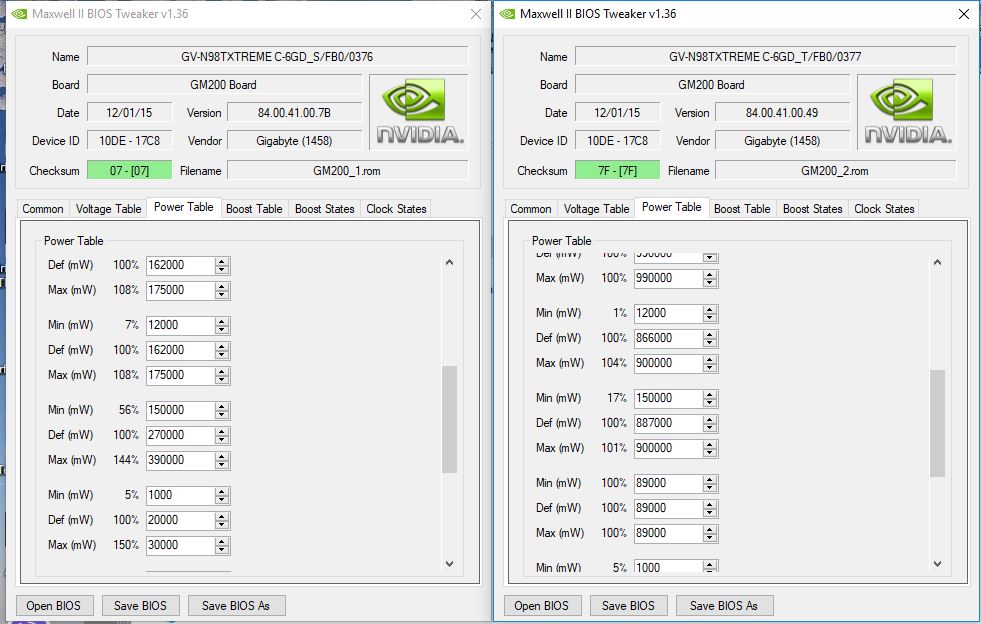Screen dimensions: 981x624
Task: Click 990000 Max field in right window
Action: (x=668, y=278)
